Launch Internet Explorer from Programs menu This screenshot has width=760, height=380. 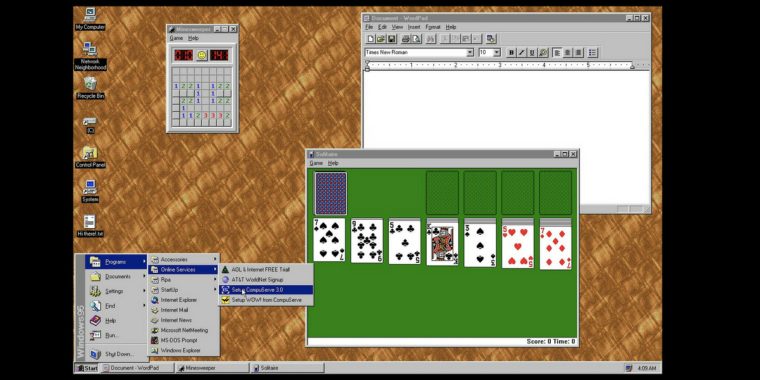point(183,300)
